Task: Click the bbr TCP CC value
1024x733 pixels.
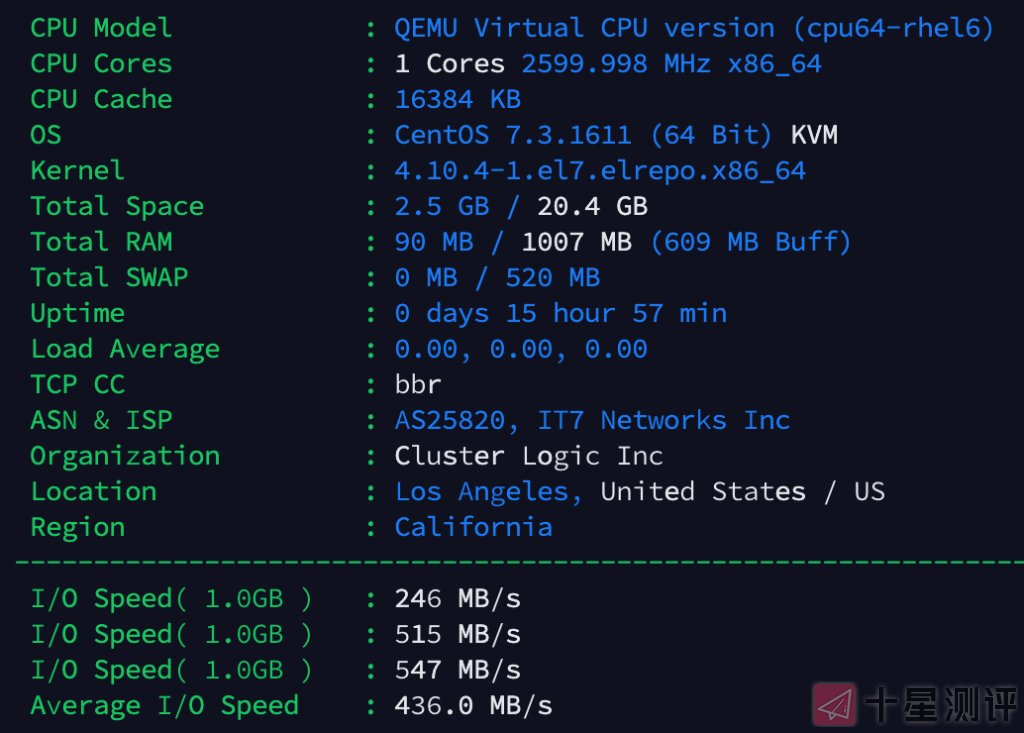Action: pyautogui.click(x=418, y=385)
